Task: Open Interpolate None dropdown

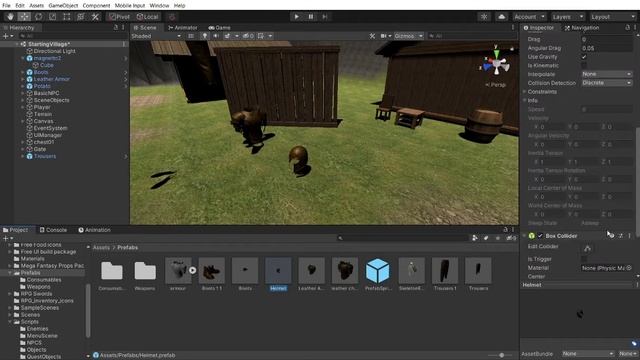Action: click(x=607, y=74)
